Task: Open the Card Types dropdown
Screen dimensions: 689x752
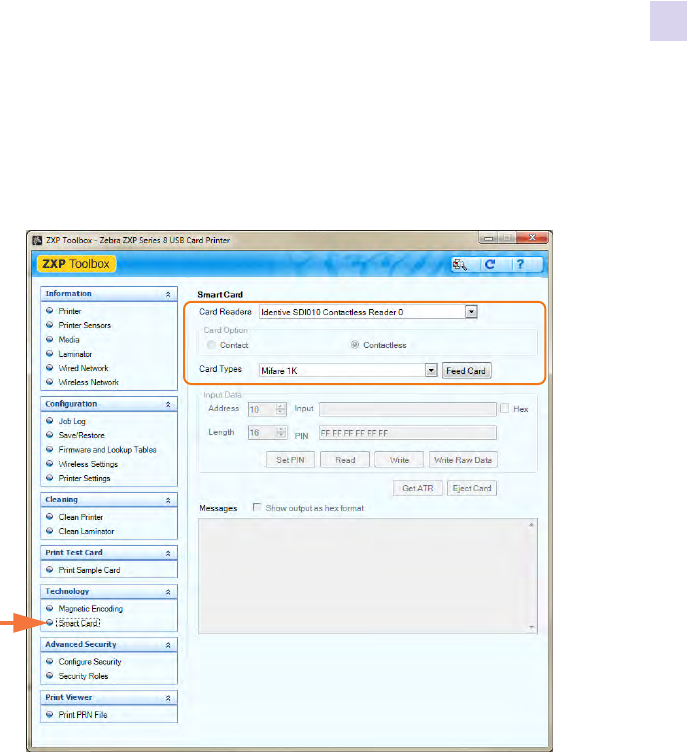Action: [x=431, y=370]
